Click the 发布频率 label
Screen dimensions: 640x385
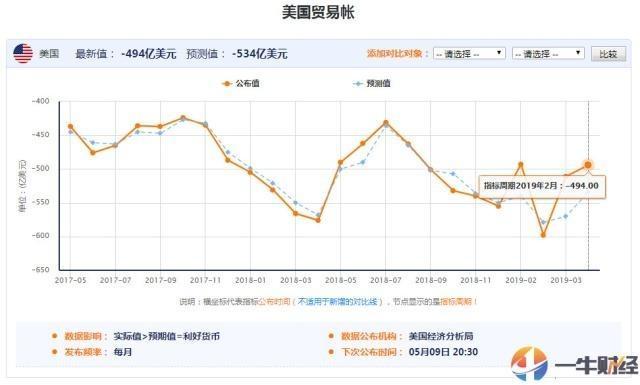coord(86,352)
